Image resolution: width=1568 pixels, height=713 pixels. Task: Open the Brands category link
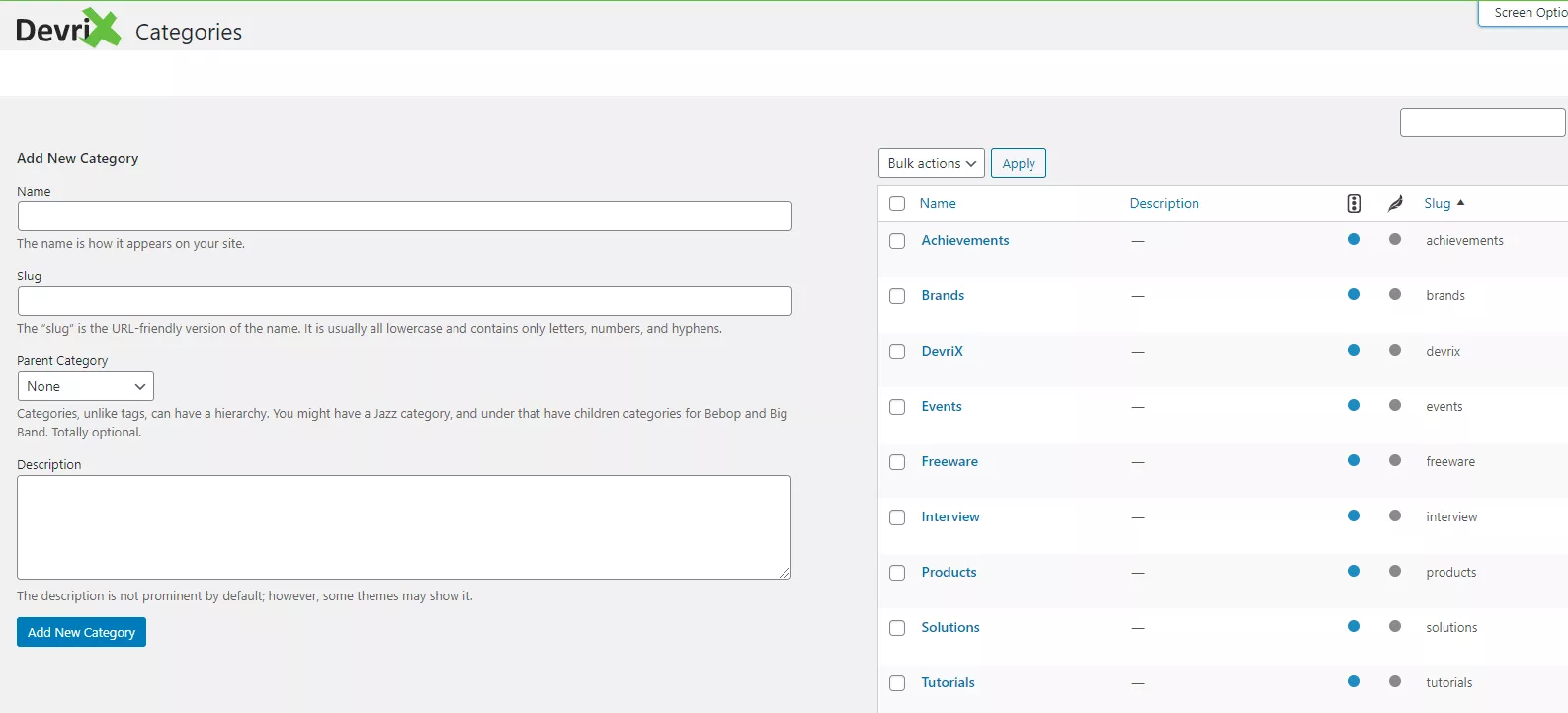pyautogui.click(x=943, y=295)
